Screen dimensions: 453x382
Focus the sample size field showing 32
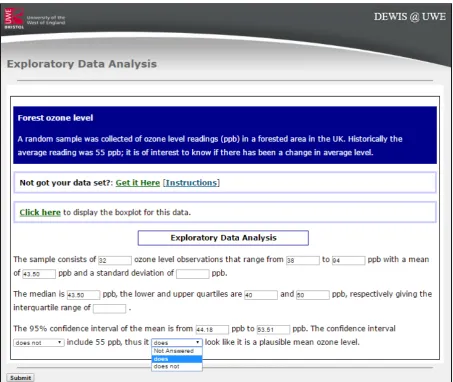(115, 260)
